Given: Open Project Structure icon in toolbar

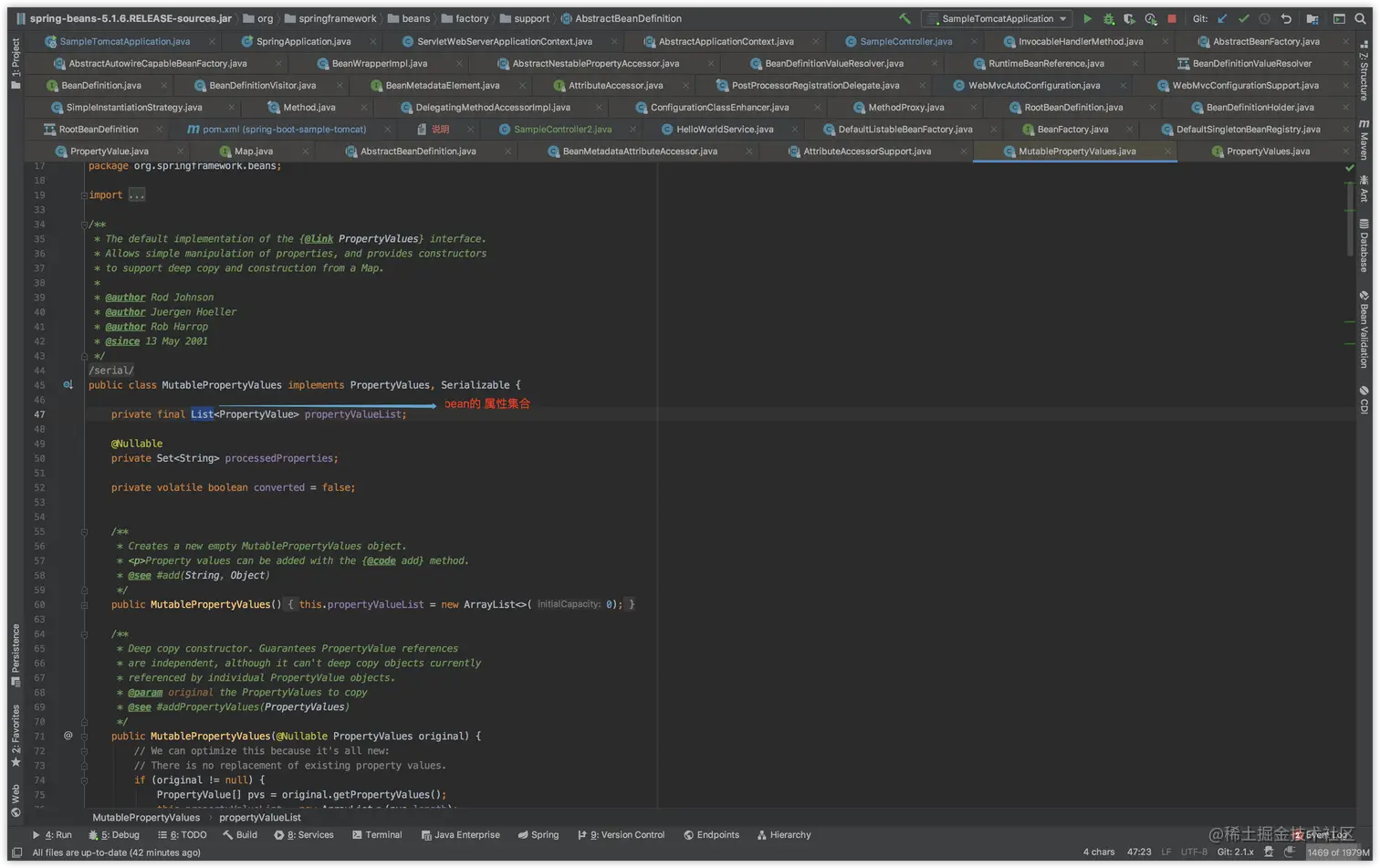Looking at the screenshot, I should (x=1312, y=18).
